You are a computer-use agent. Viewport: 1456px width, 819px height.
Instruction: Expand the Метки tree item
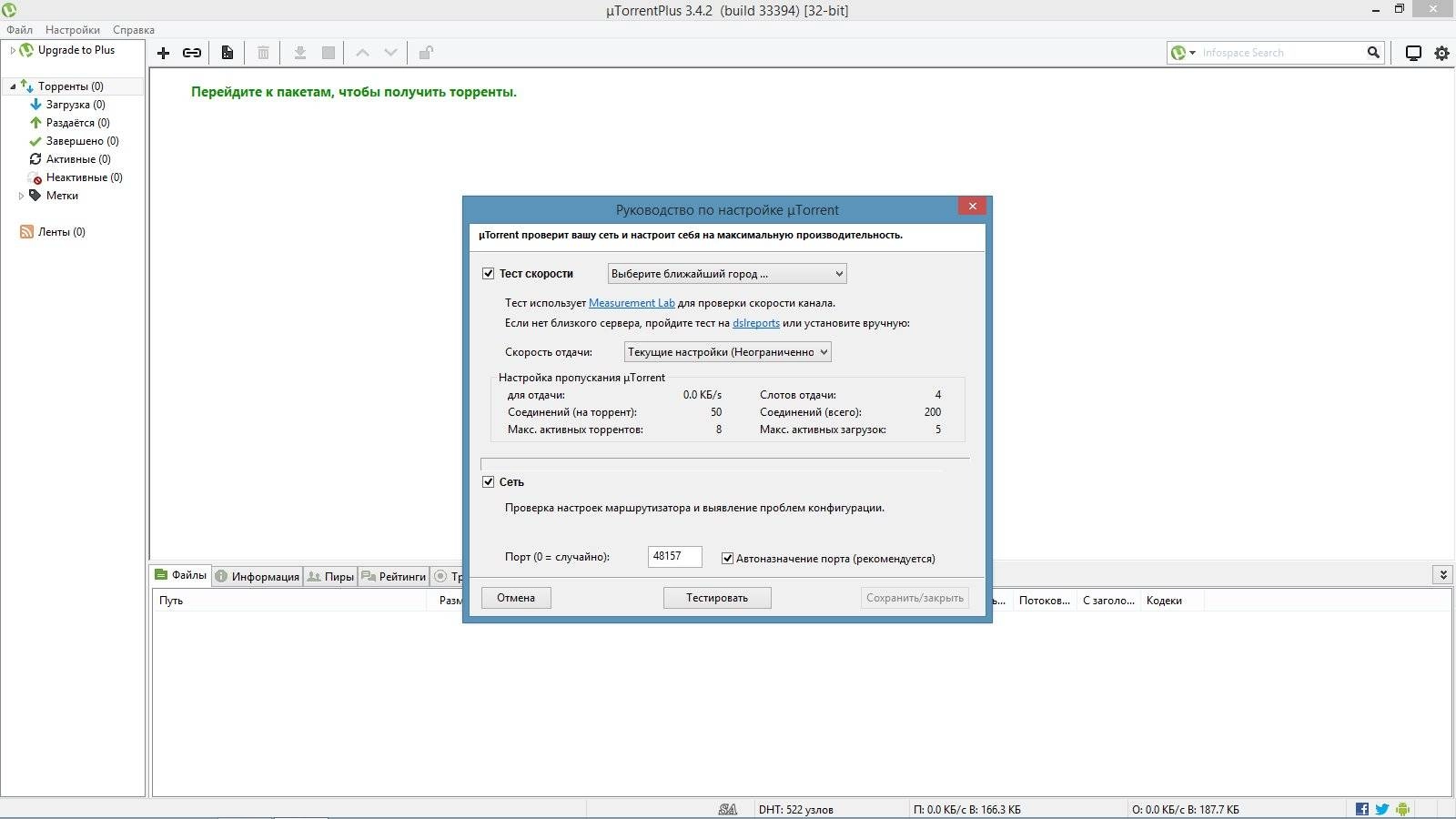(21, 196)
